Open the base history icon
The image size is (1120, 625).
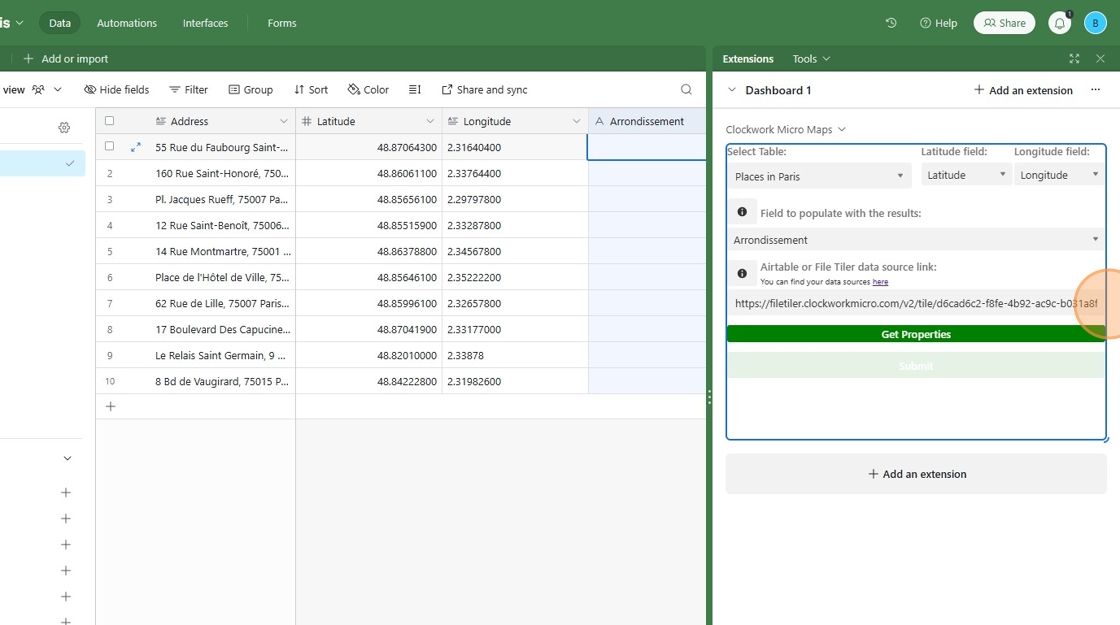coord(891,23)
